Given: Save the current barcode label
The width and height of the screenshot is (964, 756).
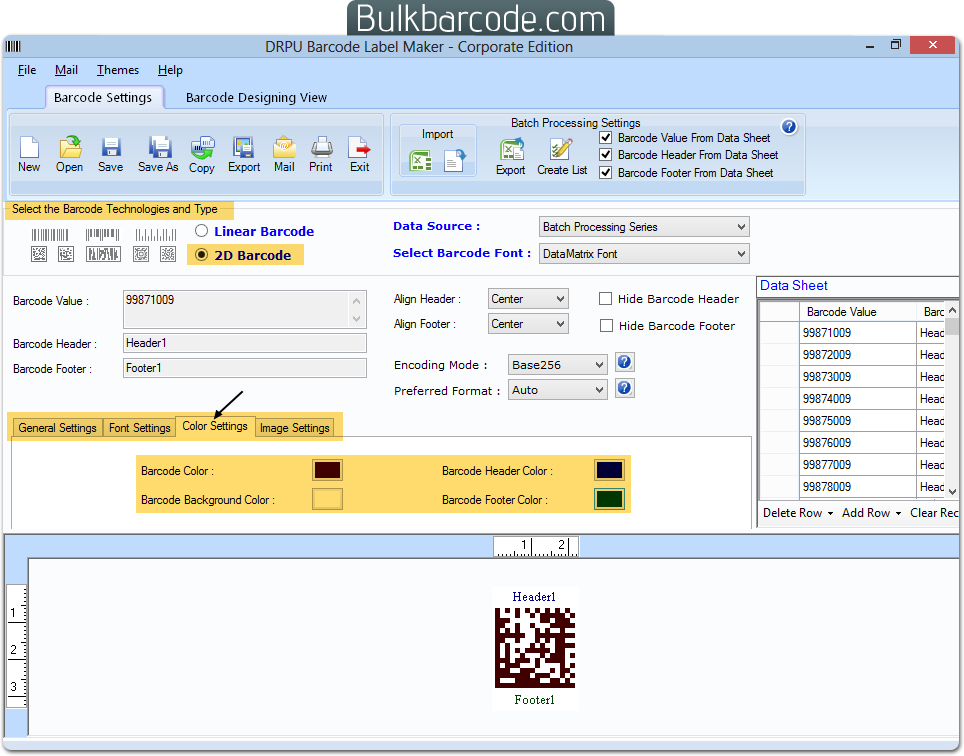Looking at the screenshot, I should 110,147.
